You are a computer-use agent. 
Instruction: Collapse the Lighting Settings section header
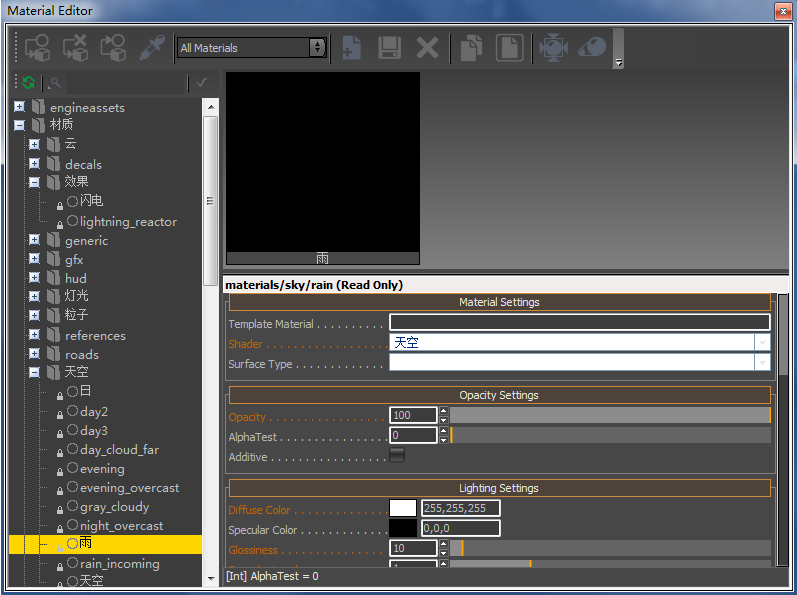click(x=499, y=488)
